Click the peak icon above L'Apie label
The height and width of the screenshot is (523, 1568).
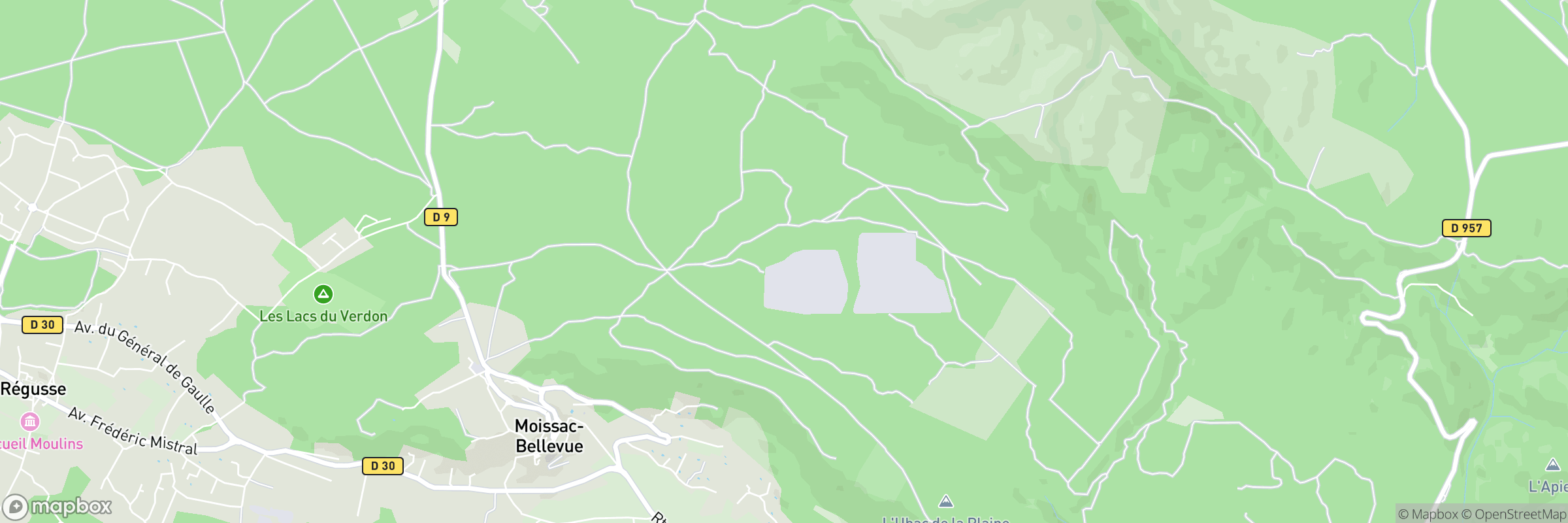[x=1553, y=465]
